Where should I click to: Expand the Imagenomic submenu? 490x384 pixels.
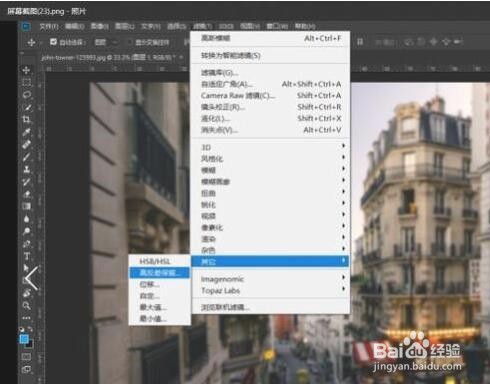pos(270,279)
